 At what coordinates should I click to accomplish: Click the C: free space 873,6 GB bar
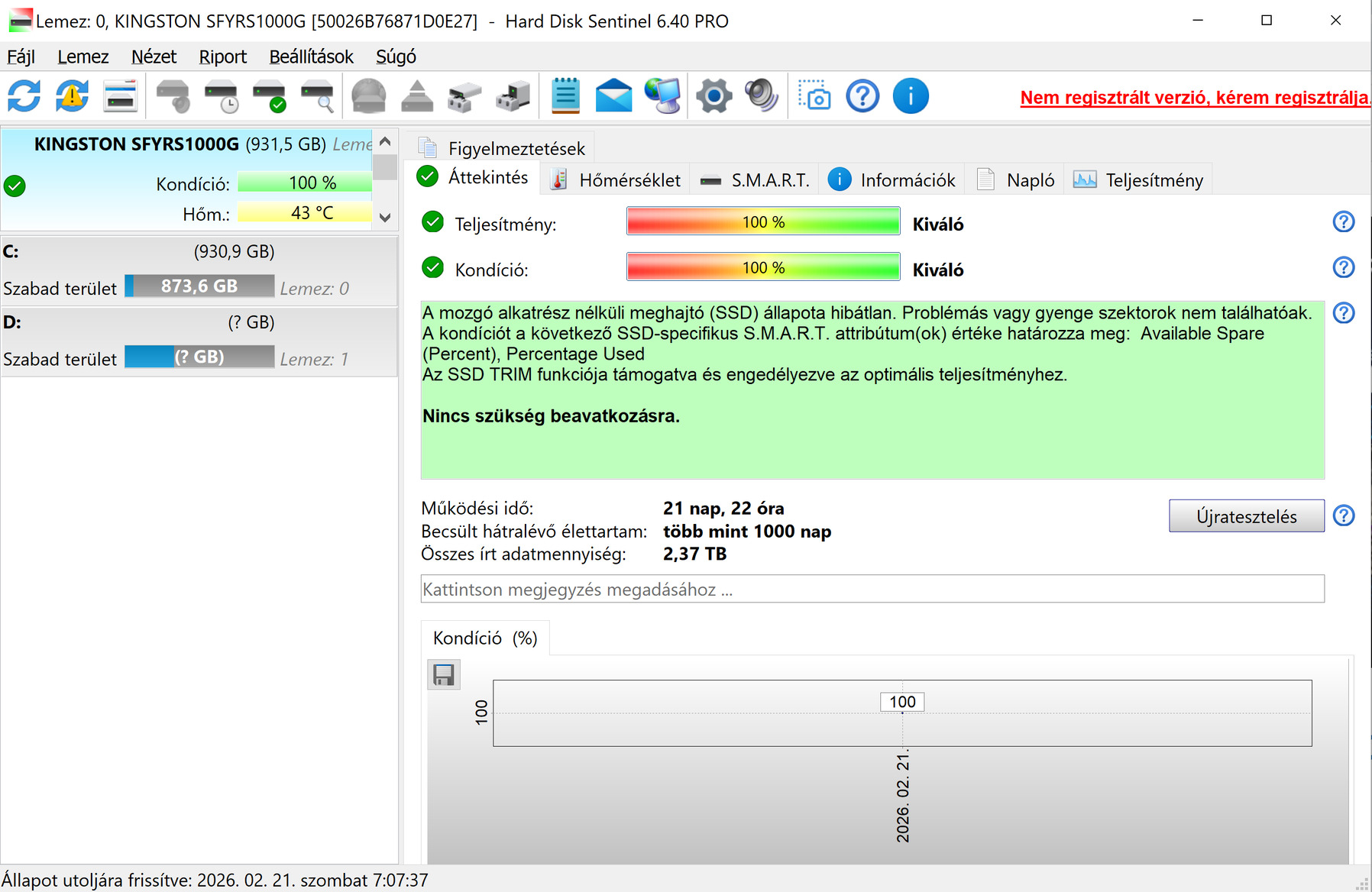199,286
